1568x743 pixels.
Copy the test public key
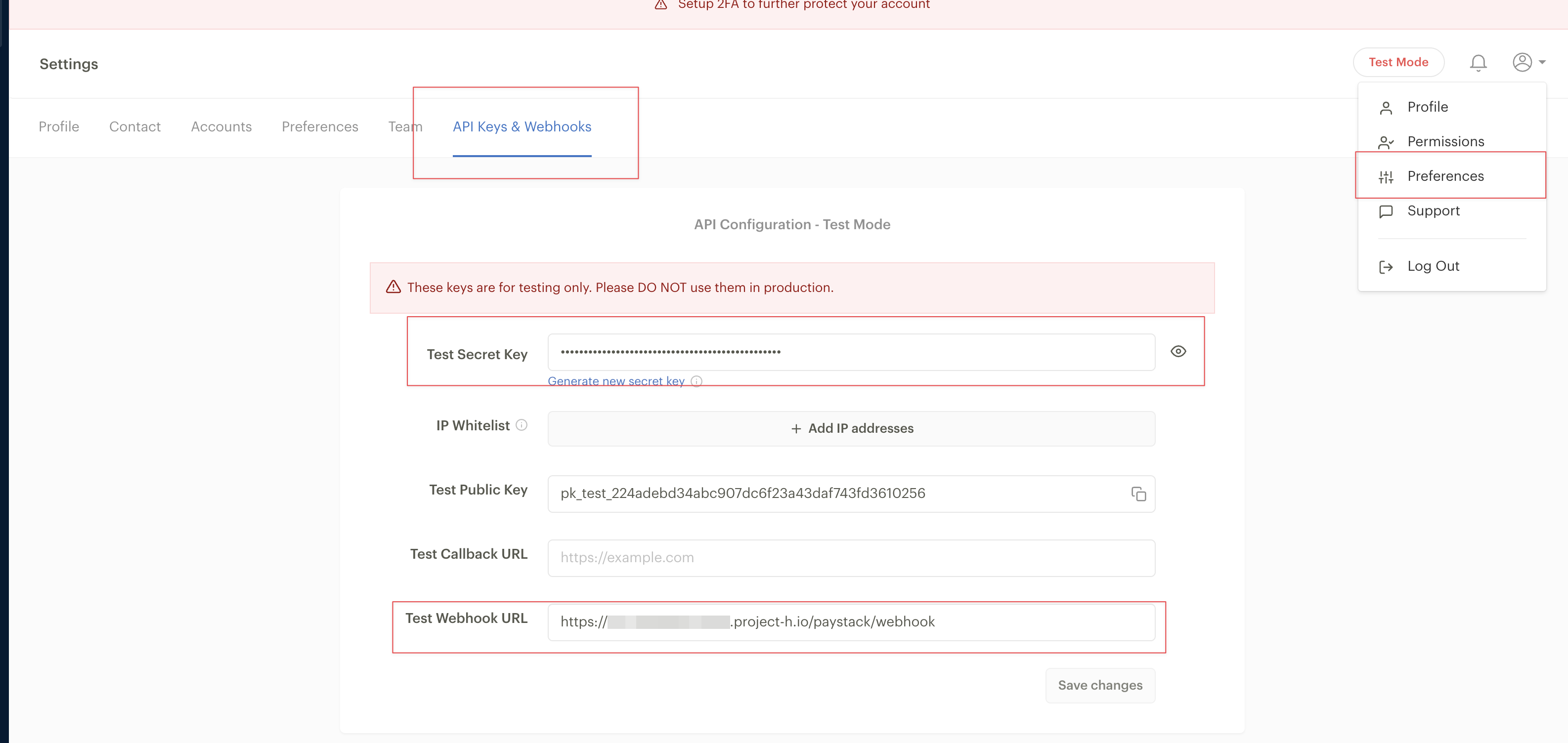click(x=1138, y=494)
